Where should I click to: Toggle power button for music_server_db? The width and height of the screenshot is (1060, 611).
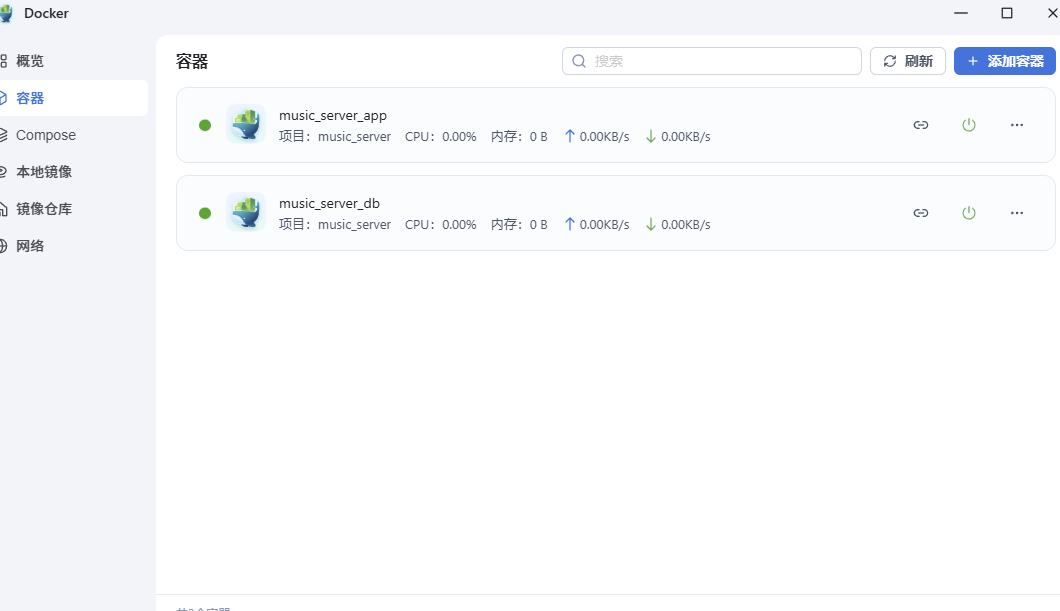coord(969,213)
